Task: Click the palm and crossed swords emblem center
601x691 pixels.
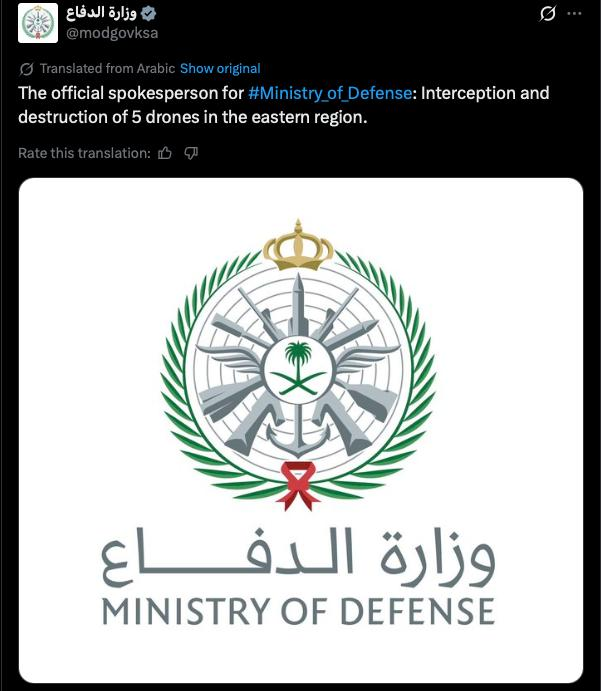Action: (x=298, y=367)
